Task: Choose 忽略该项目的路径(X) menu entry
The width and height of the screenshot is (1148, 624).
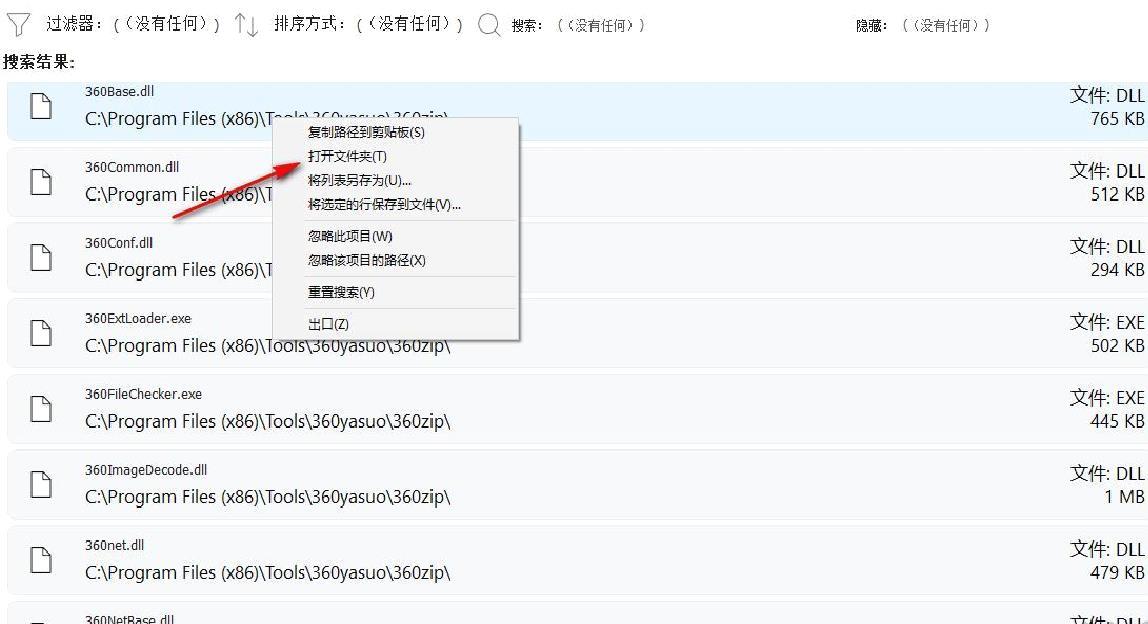Action: (x=367, y=260)
